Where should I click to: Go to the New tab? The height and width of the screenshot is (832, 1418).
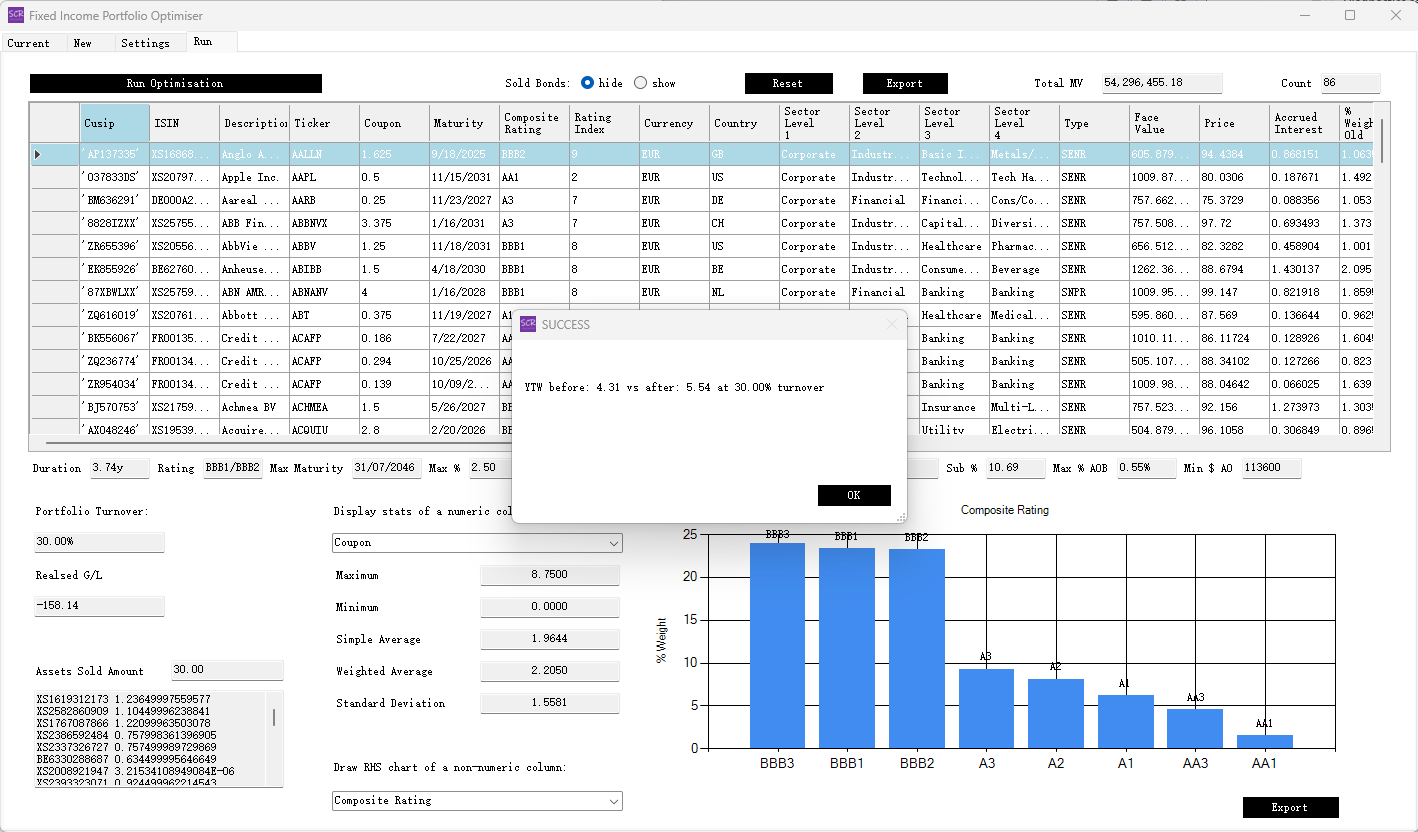(x=83, y=43)
